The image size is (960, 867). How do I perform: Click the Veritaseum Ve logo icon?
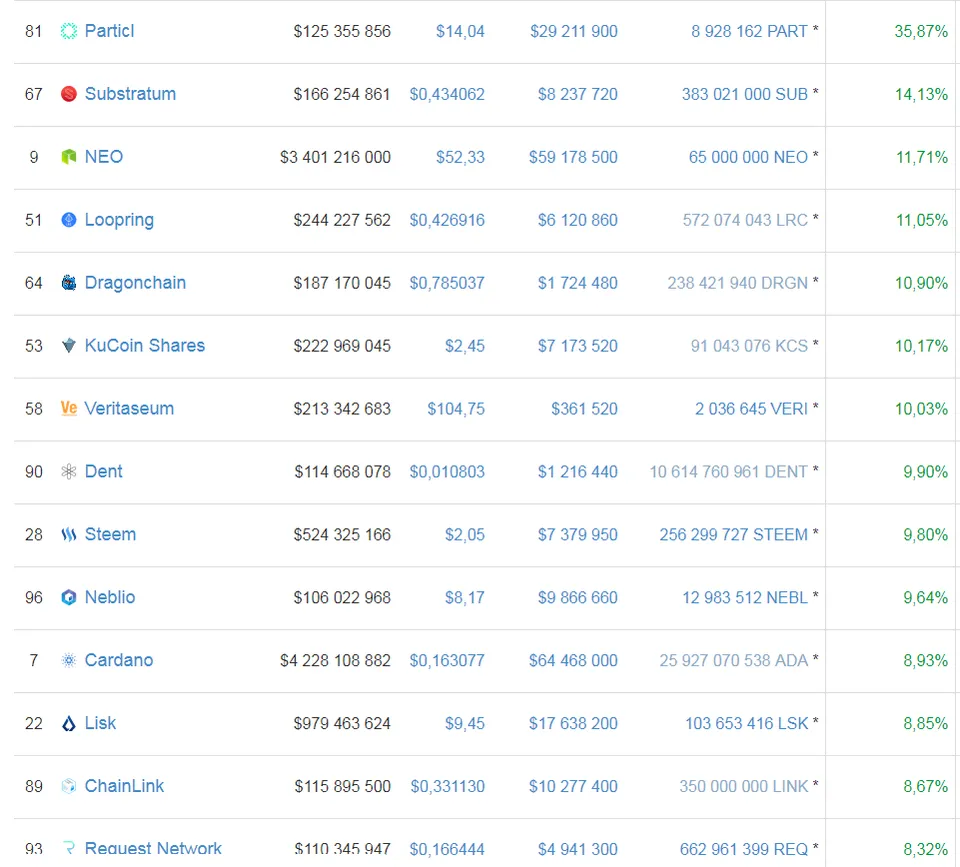(x=69, y=408)
